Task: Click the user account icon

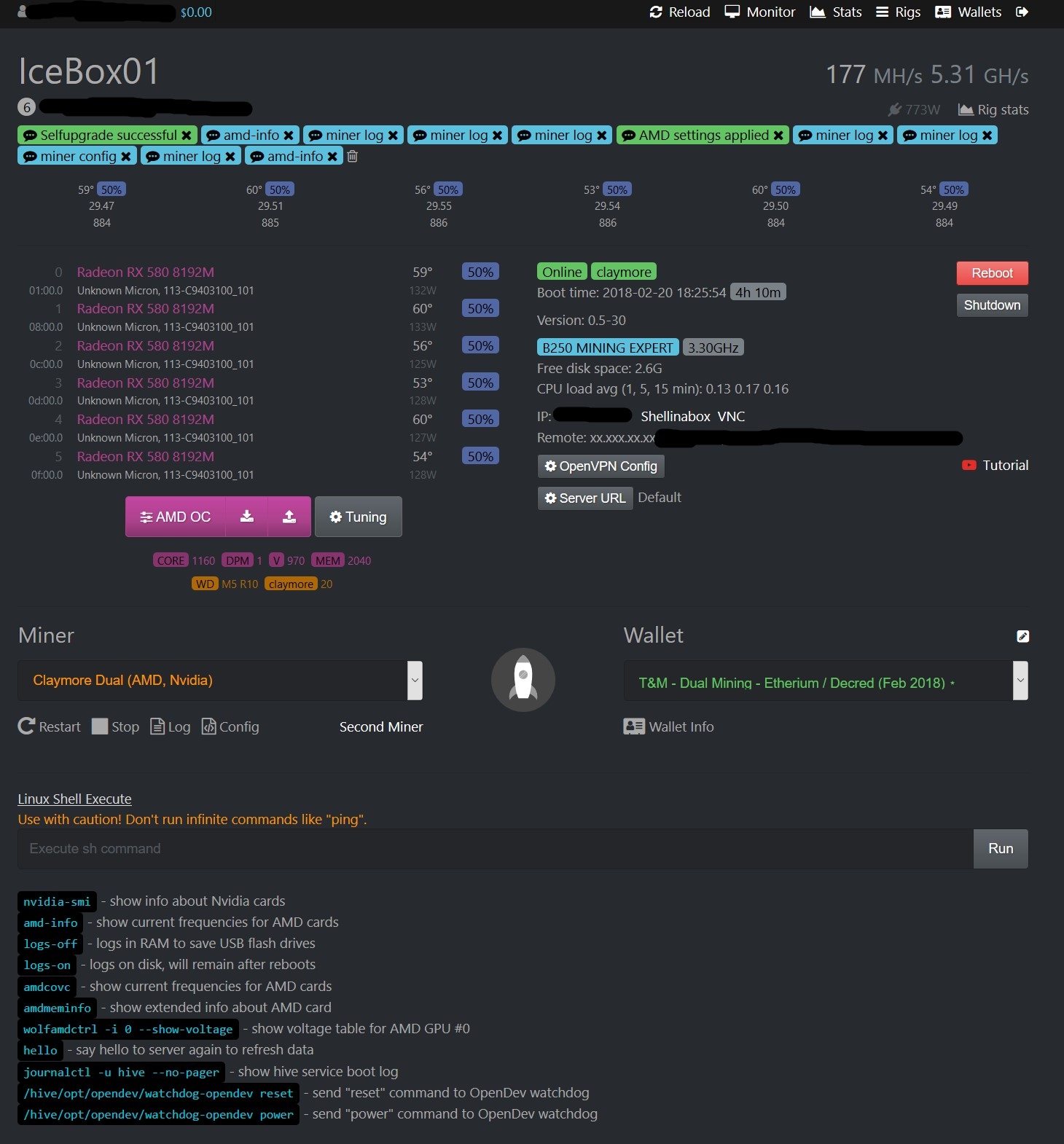Action: coord(22,12)
